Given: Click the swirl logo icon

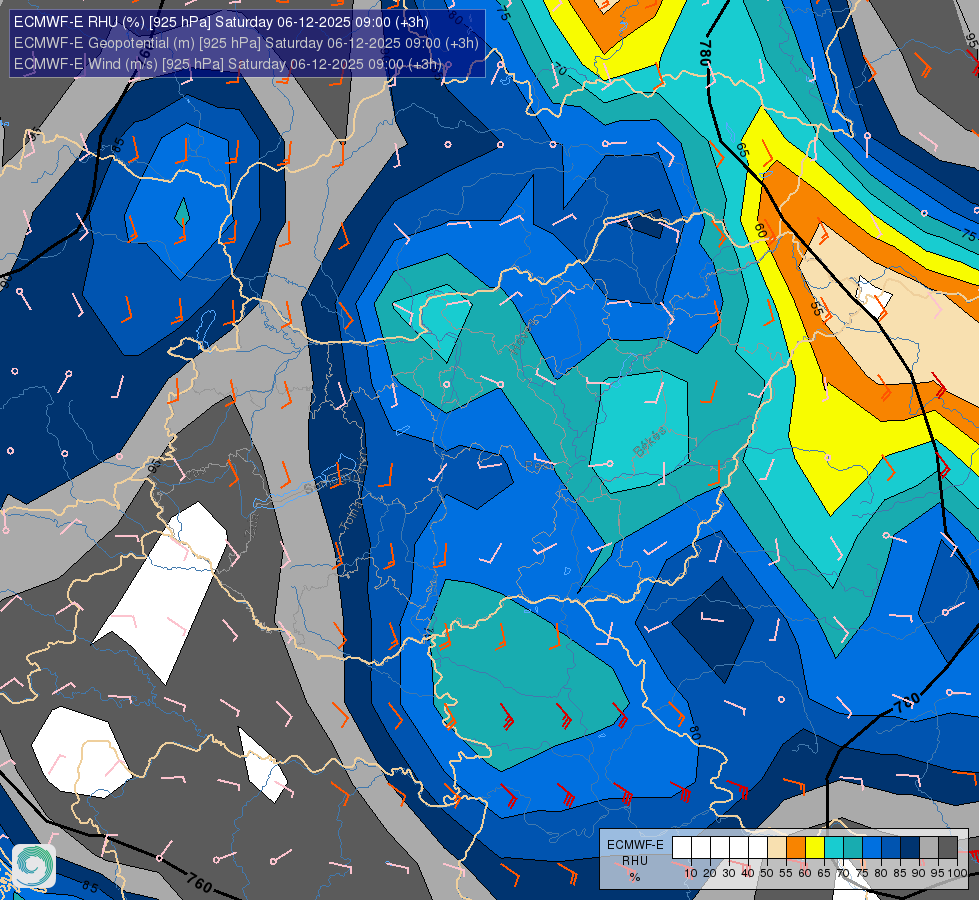Looking at the screenshot, I should coord(34,865).
